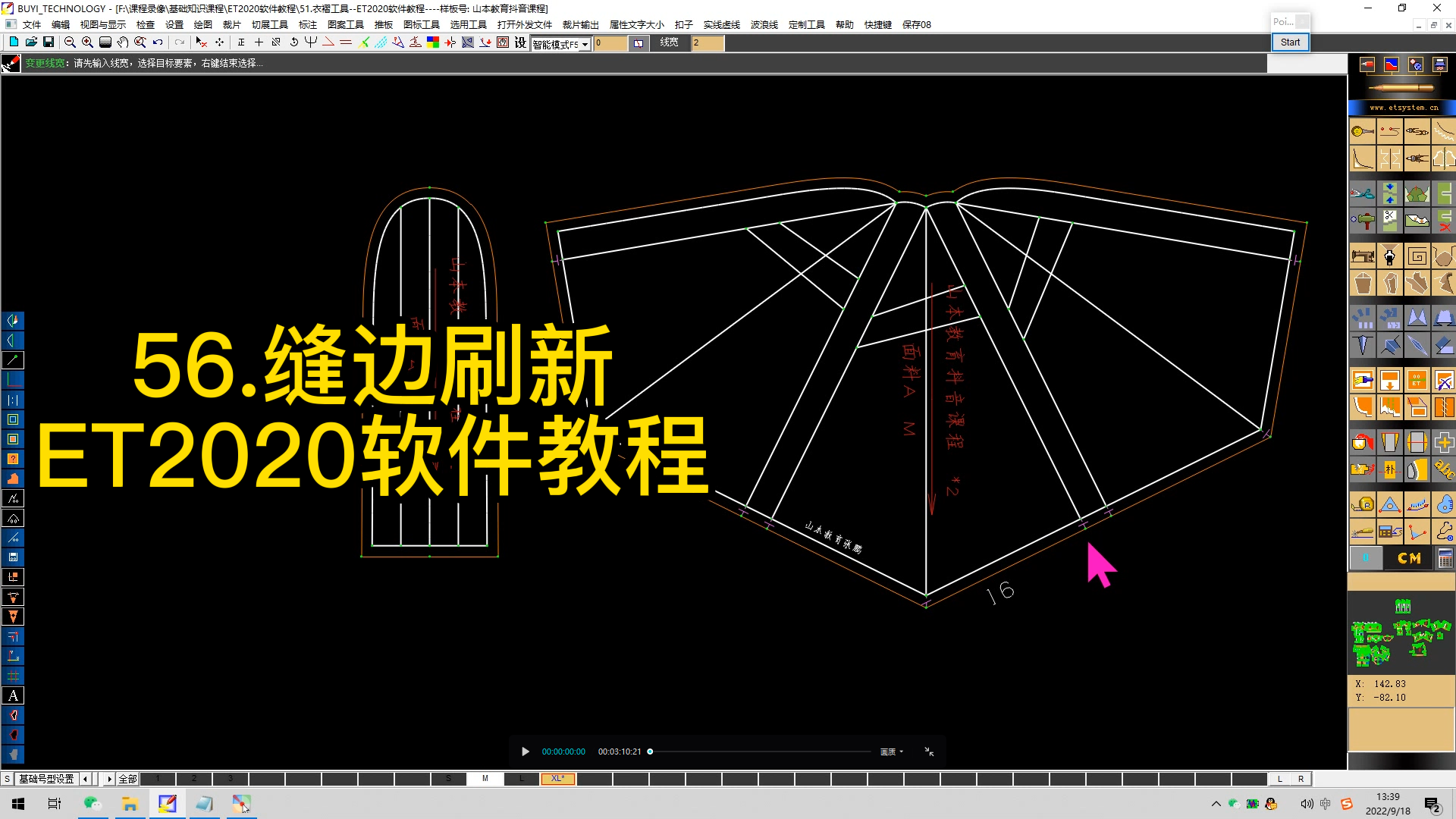1456x819 pixels.
Task: Select the scissors cutting tool in right panel
Action: (x=1363, y=193)
